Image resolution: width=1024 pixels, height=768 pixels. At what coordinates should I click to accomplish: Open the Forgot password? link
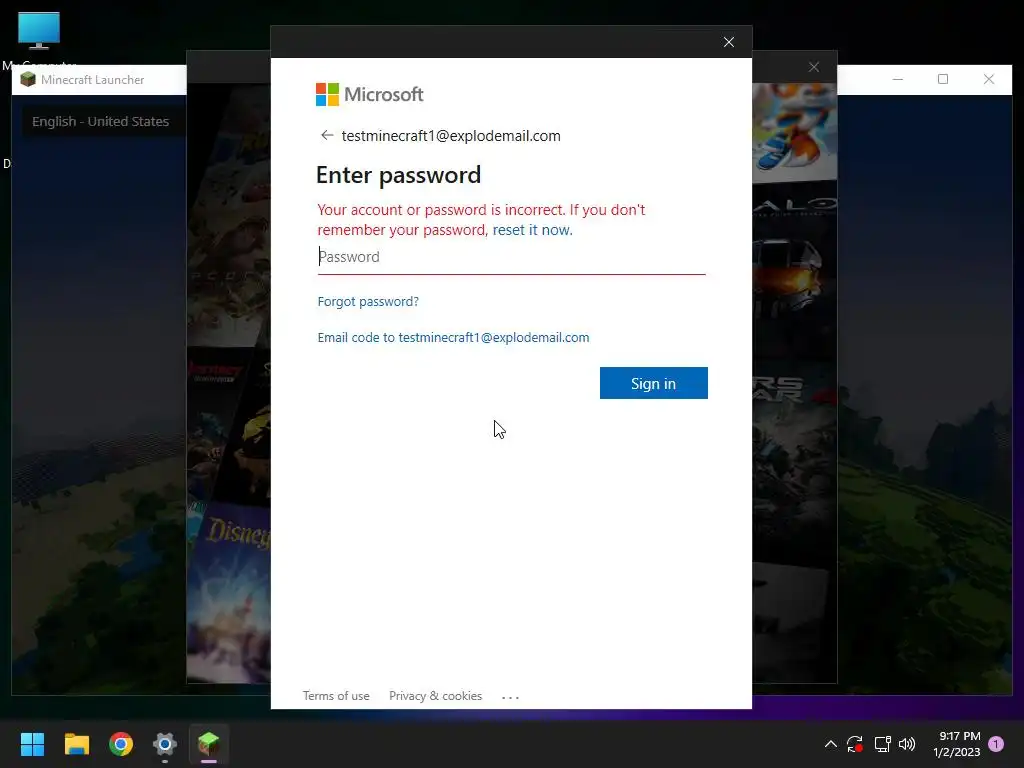368,301
